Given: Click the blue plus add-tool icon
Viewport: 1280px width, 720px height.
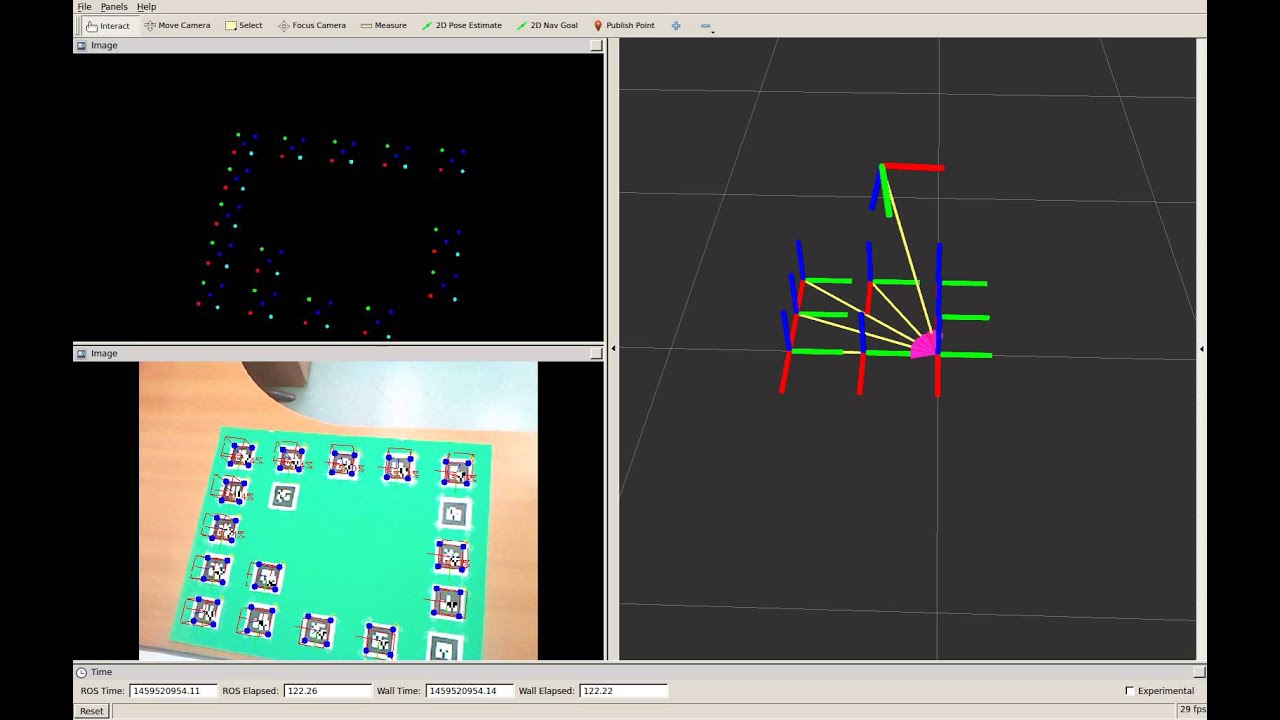Looking at the screenshot, I should point(676,26).
